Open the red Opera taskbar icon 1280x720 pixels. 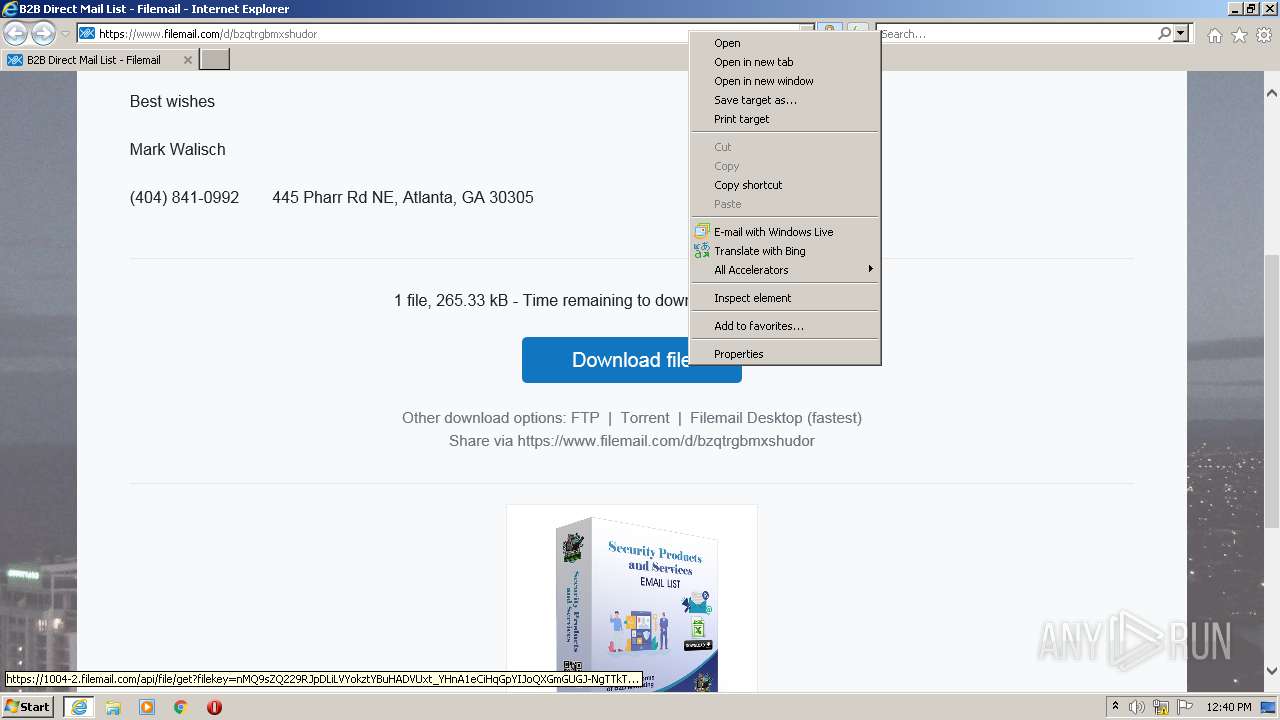tap(214, 707)
